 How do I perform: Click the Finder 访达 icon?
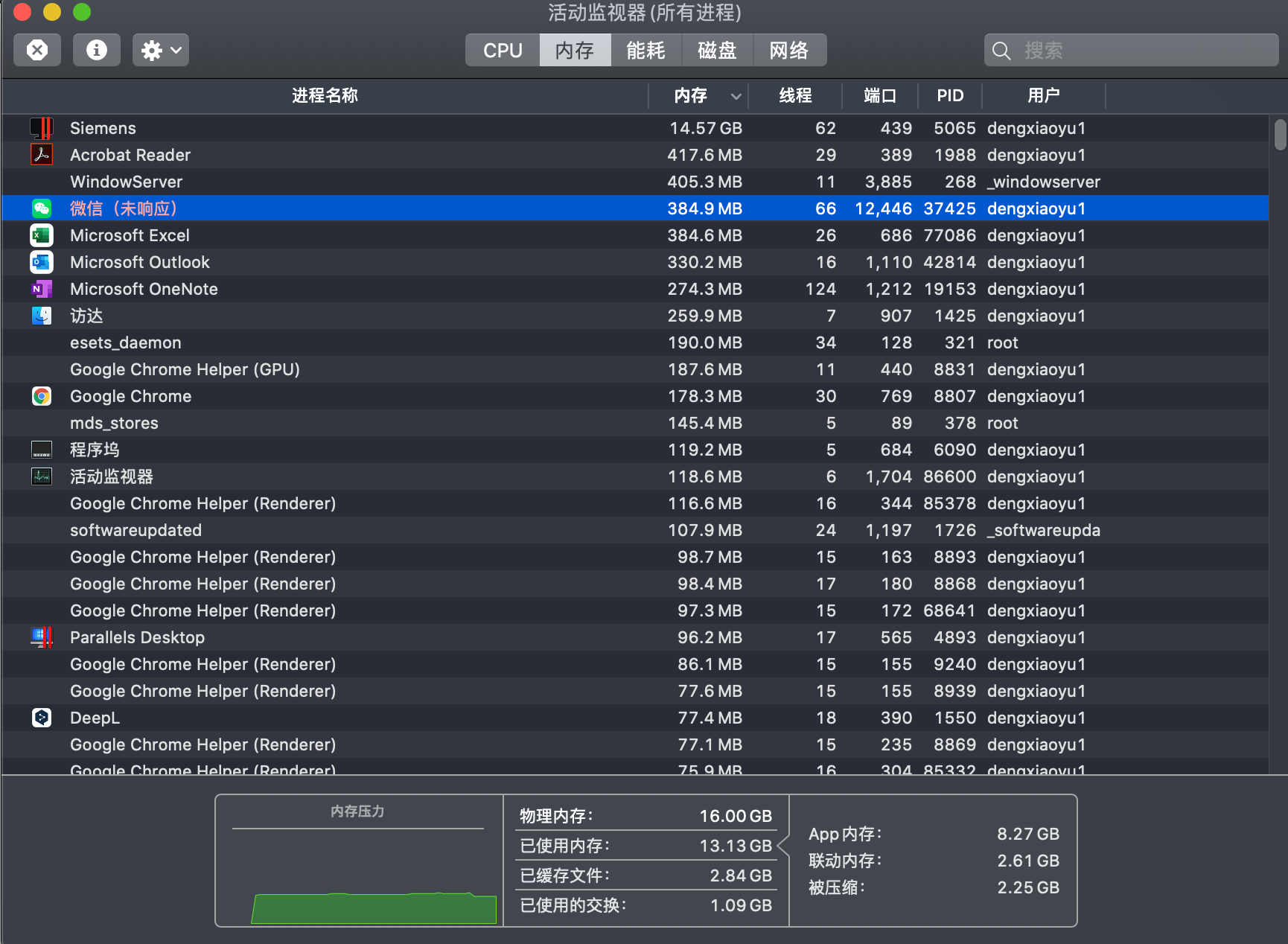pyautogui.click(x=42, y=316)
